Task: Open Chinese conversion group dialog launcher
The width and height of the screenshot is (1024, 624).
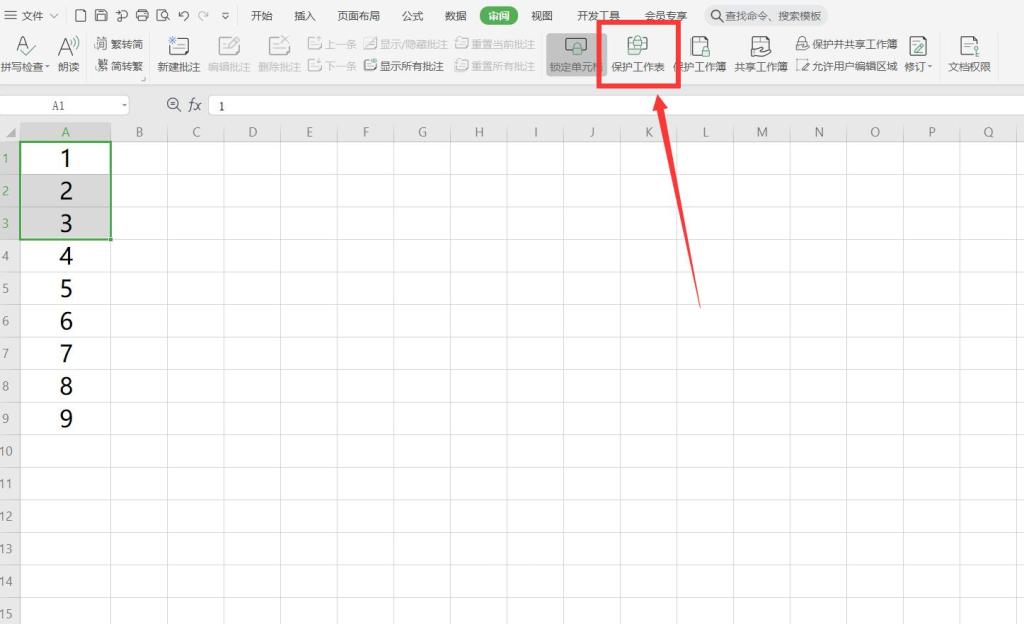Action: point(144,80)
